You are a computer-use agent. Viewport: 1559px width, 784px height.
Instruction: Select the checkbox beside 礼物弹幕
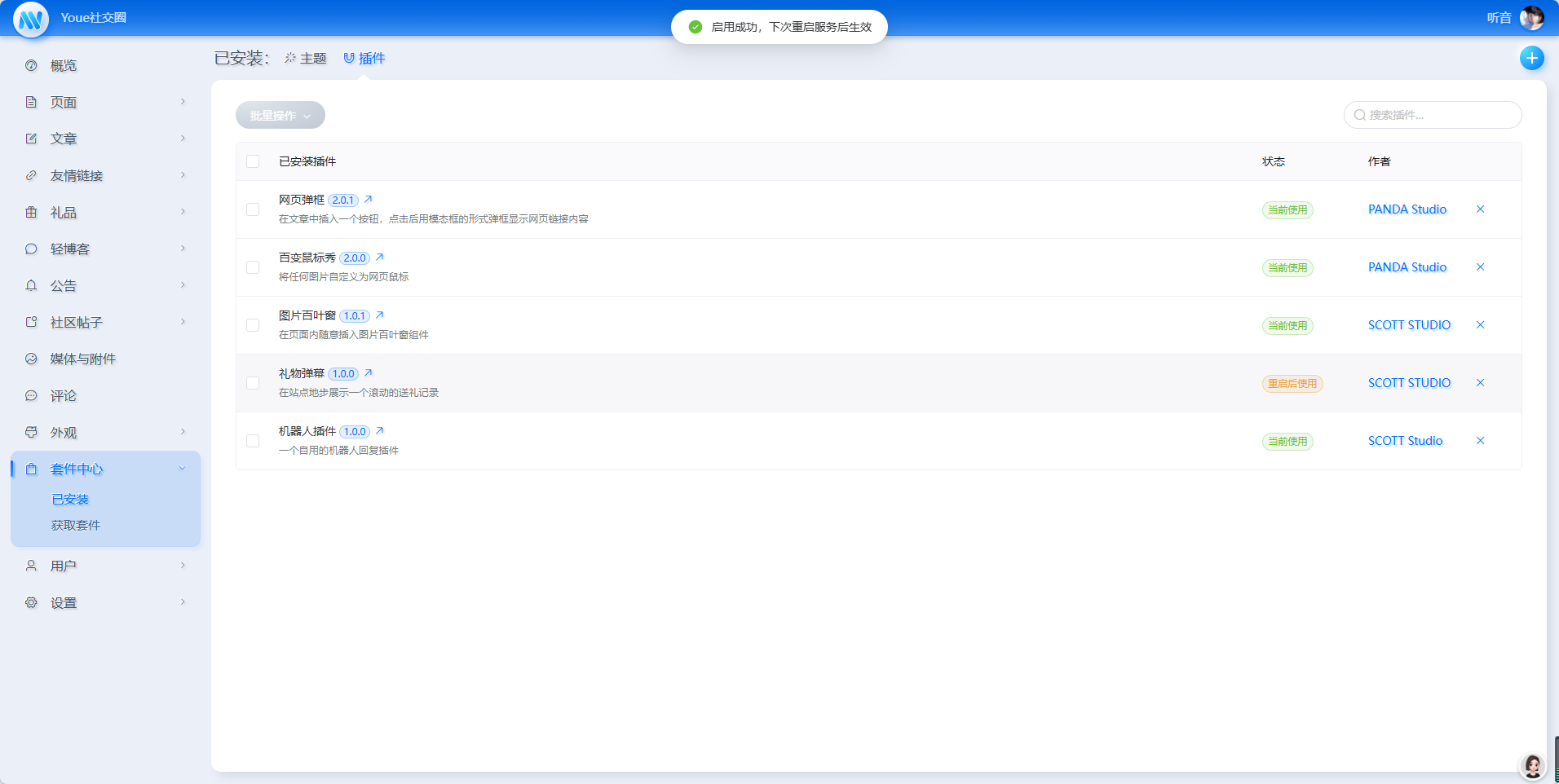[253, 383]
